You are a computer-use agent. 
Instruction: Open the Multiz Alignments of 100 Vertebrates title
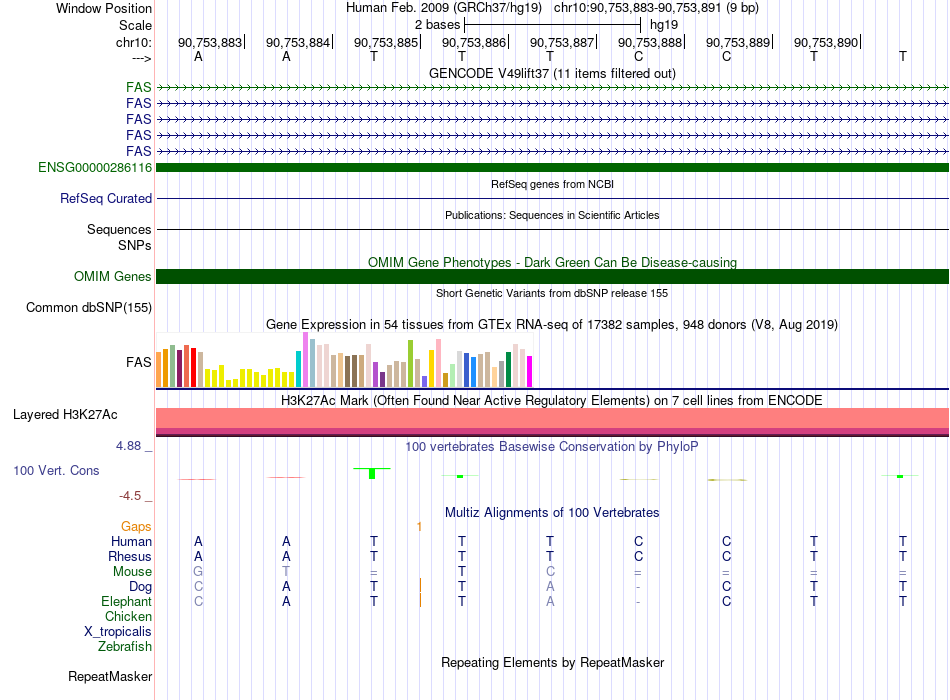point(552,513)
